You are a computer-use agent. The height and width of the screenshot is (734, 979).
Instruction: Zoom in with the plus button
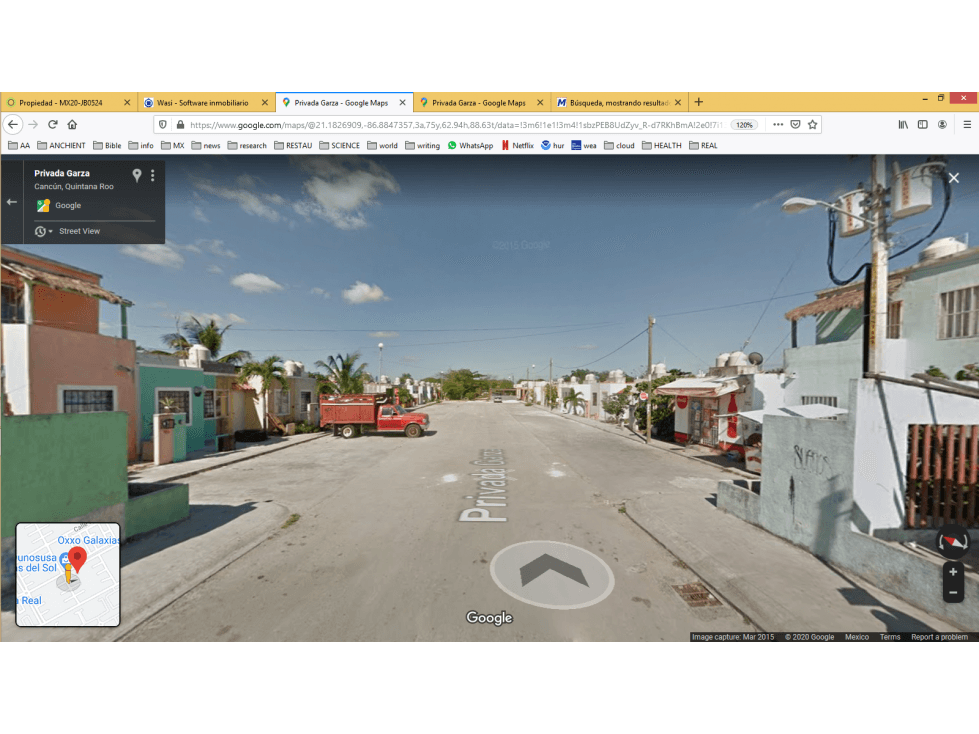point(953,572)
